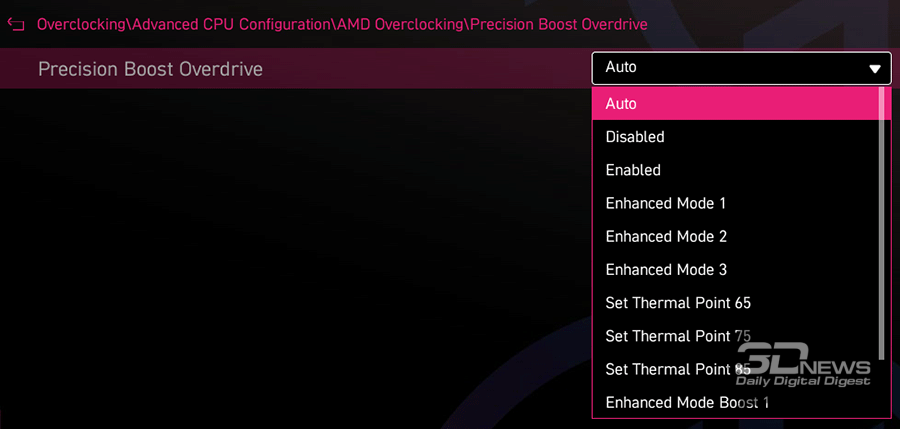Click the dropdown arrow beside Auto
The image size is (900, 429).
(x=875, y=69)
